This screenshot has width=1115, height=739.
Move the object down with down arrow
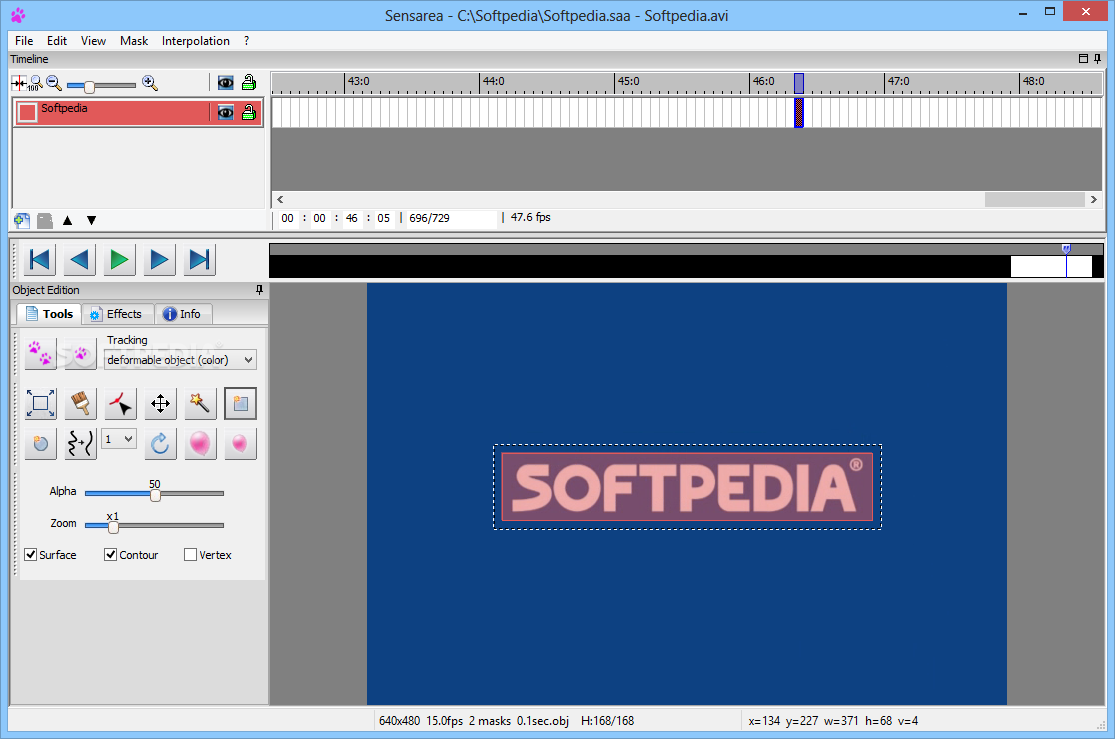tap(92, 220)
